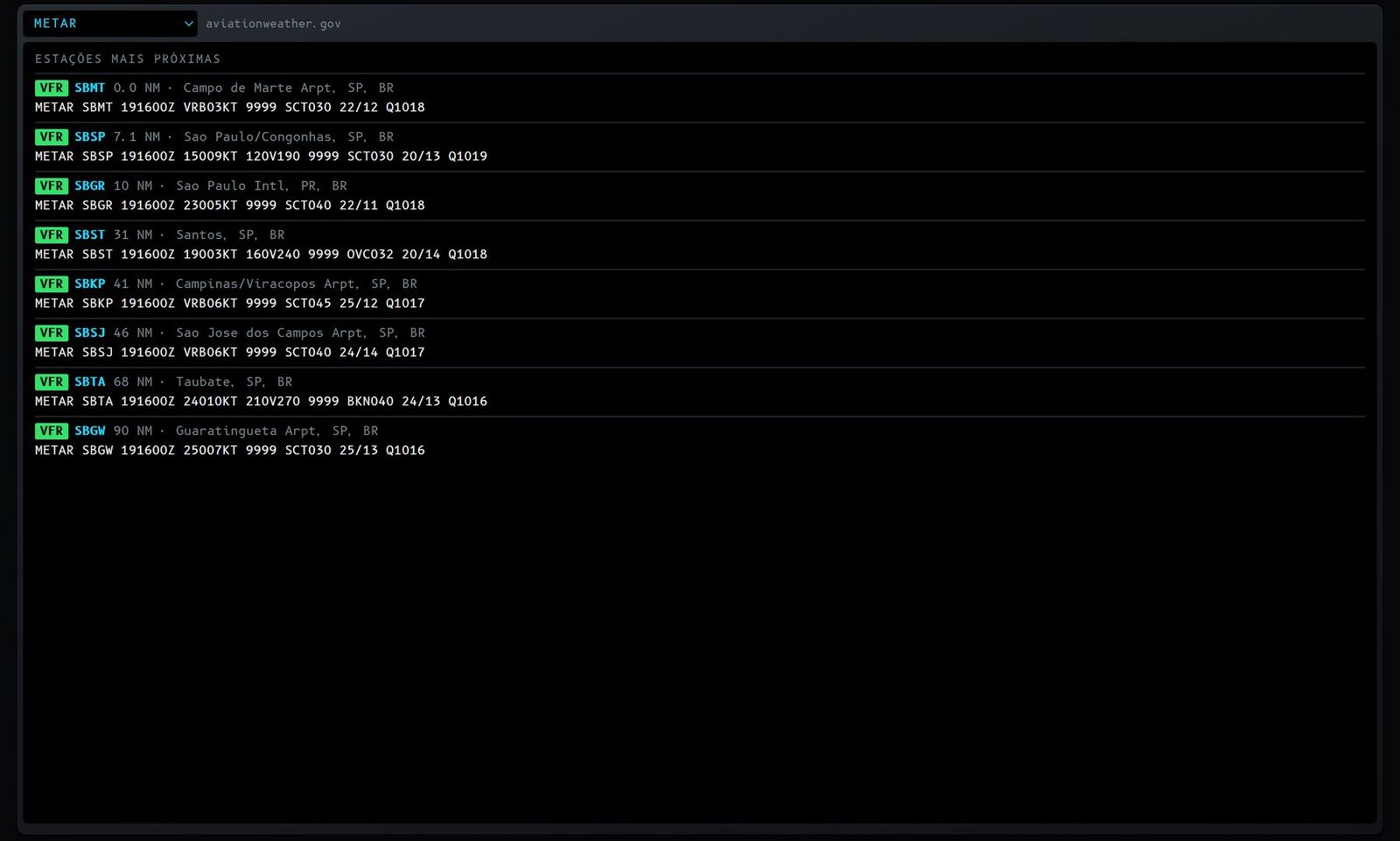Click Sao Paulo Intl station name
The image size is (1400, 841).
[x=262, y=186]
